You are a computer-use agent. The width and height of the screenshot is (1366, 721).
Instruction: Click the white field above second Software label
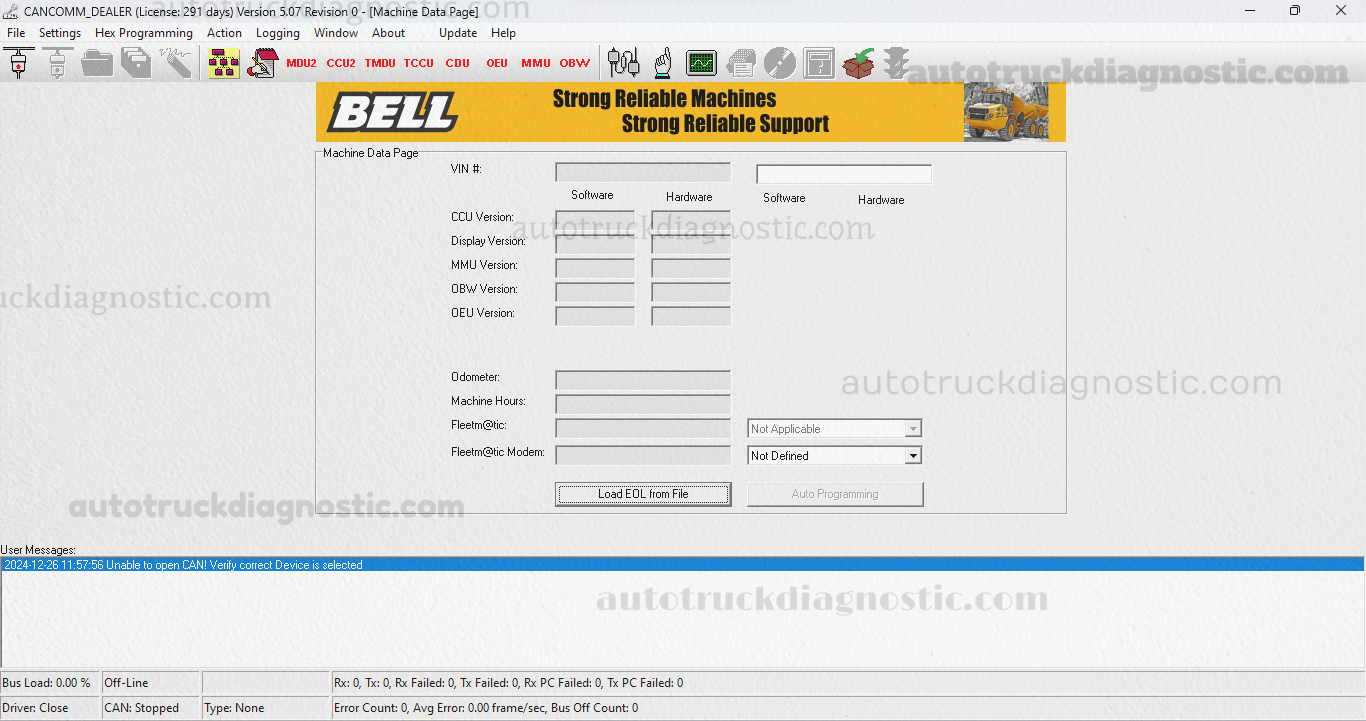[x=844, y=174]
